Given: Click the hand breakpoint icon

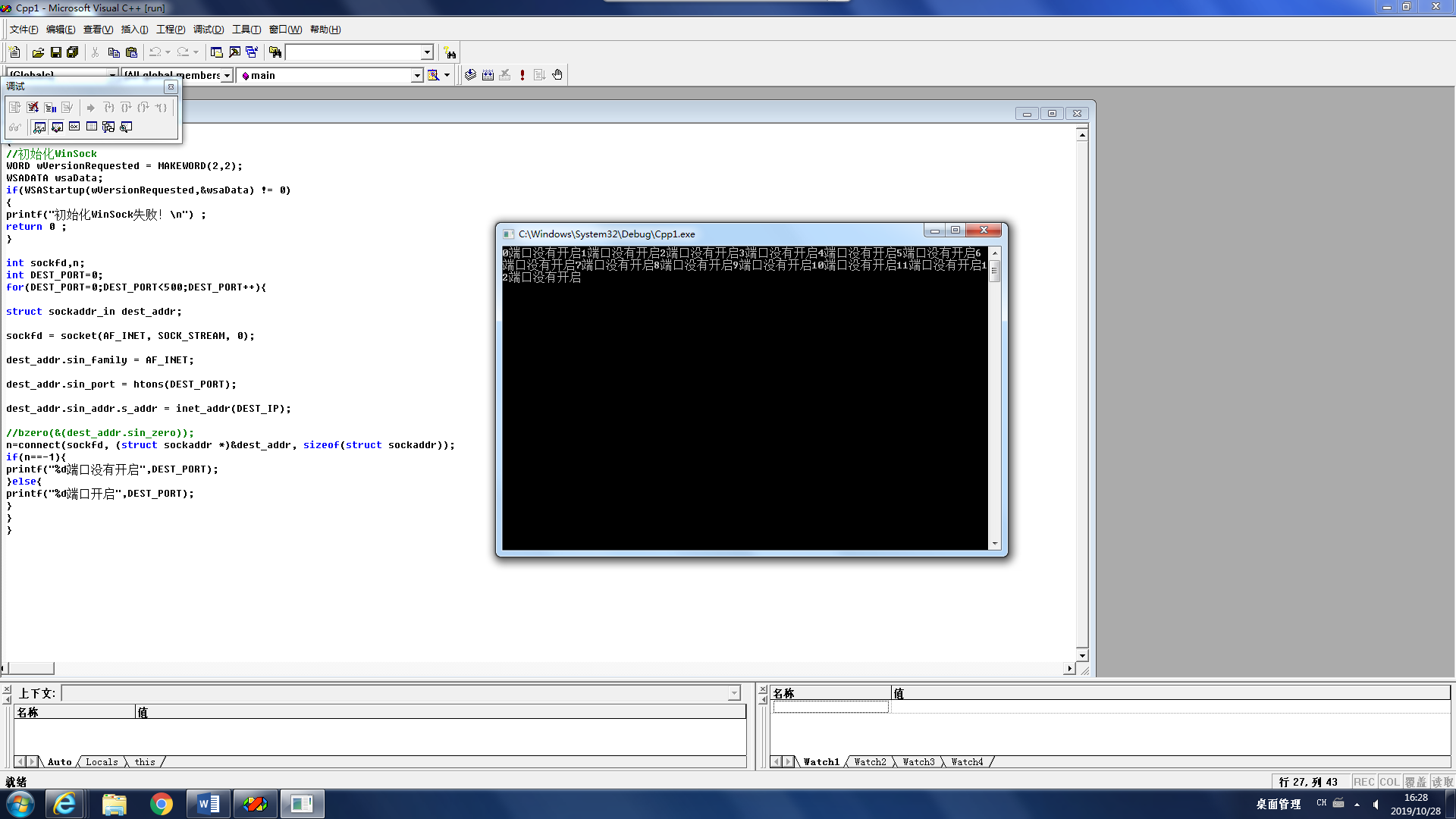Looking at the screenshot, I should coord(557,75).
